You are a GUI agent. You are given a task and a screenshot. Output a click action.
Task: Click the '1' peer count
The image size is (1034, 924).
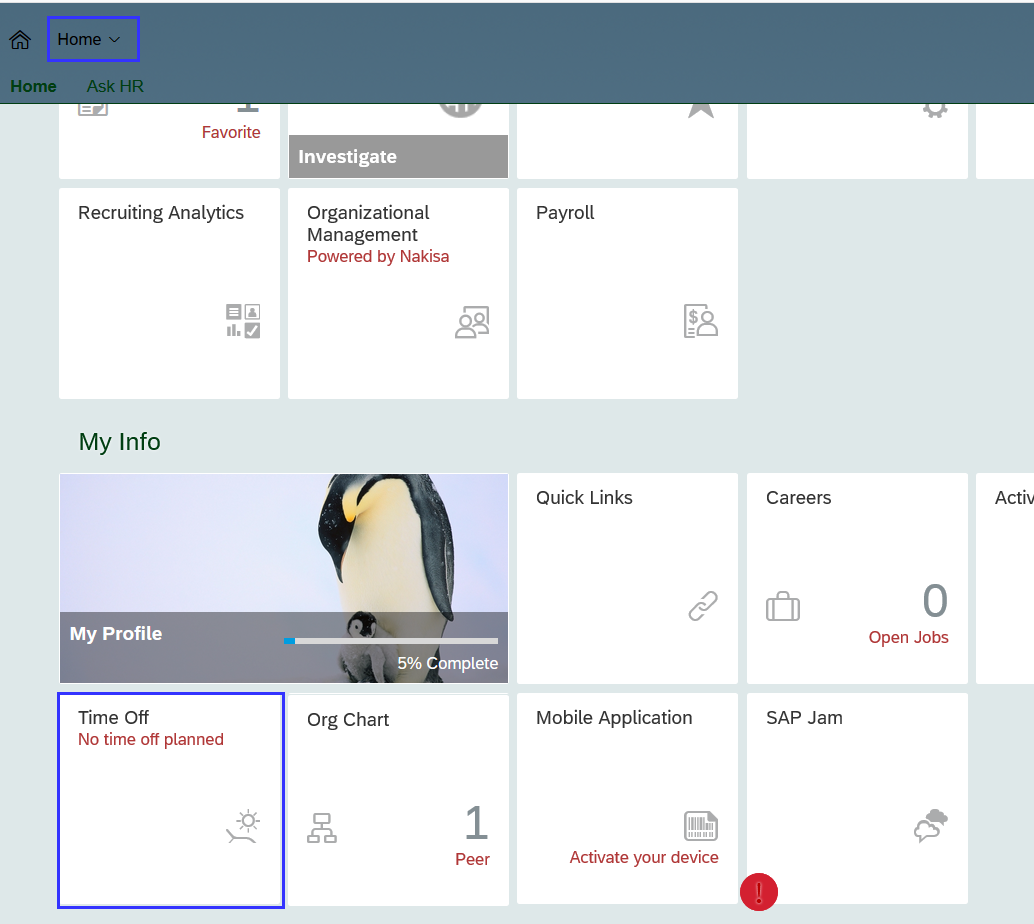476,822
